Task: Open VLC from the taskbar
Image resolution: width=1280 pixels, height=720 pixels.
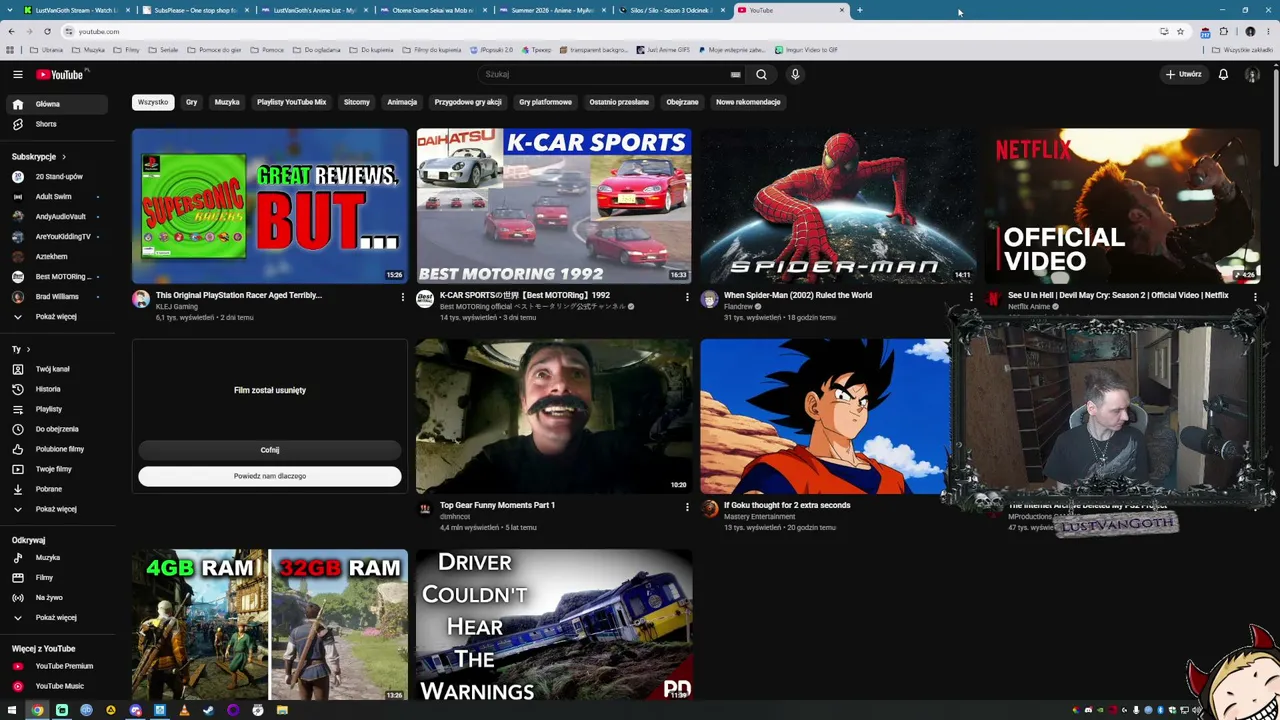Action: click(184, 710)
